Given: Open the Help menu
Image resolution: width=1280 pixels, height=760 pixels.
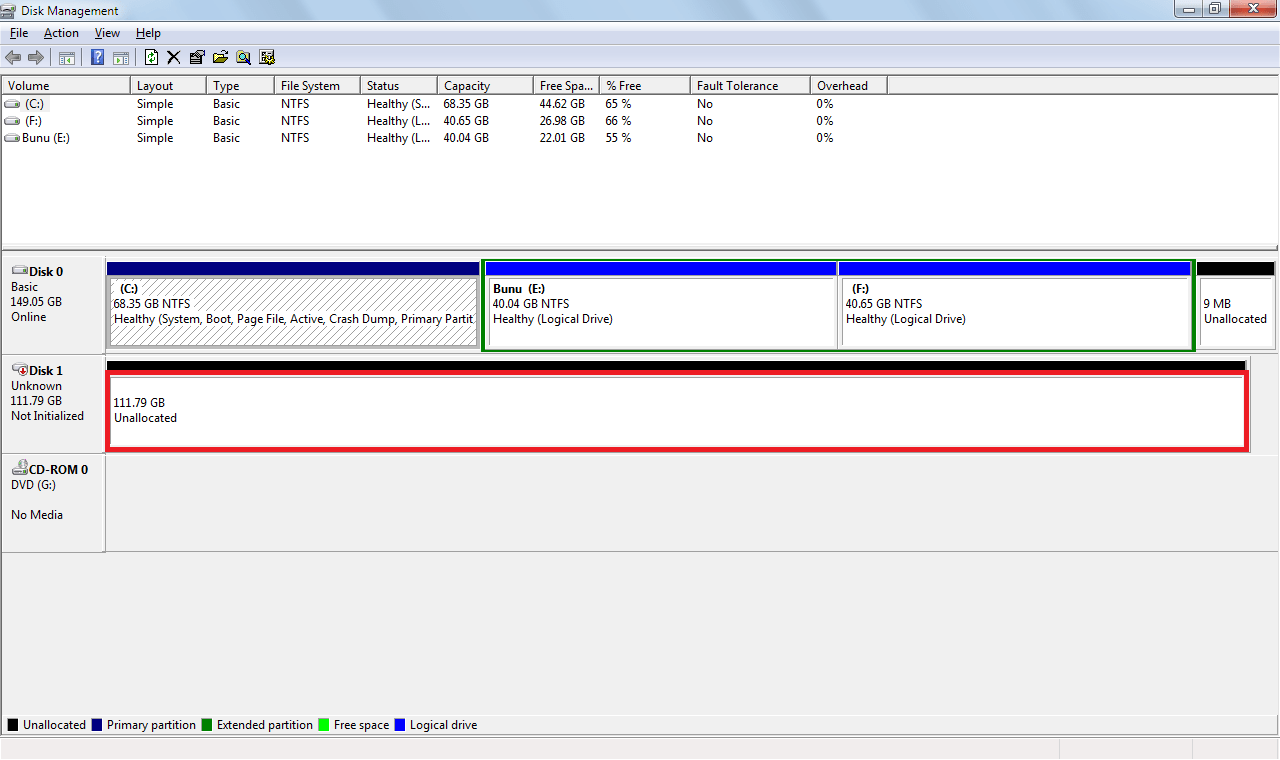Looking at the screenshot, I should 148,33.
